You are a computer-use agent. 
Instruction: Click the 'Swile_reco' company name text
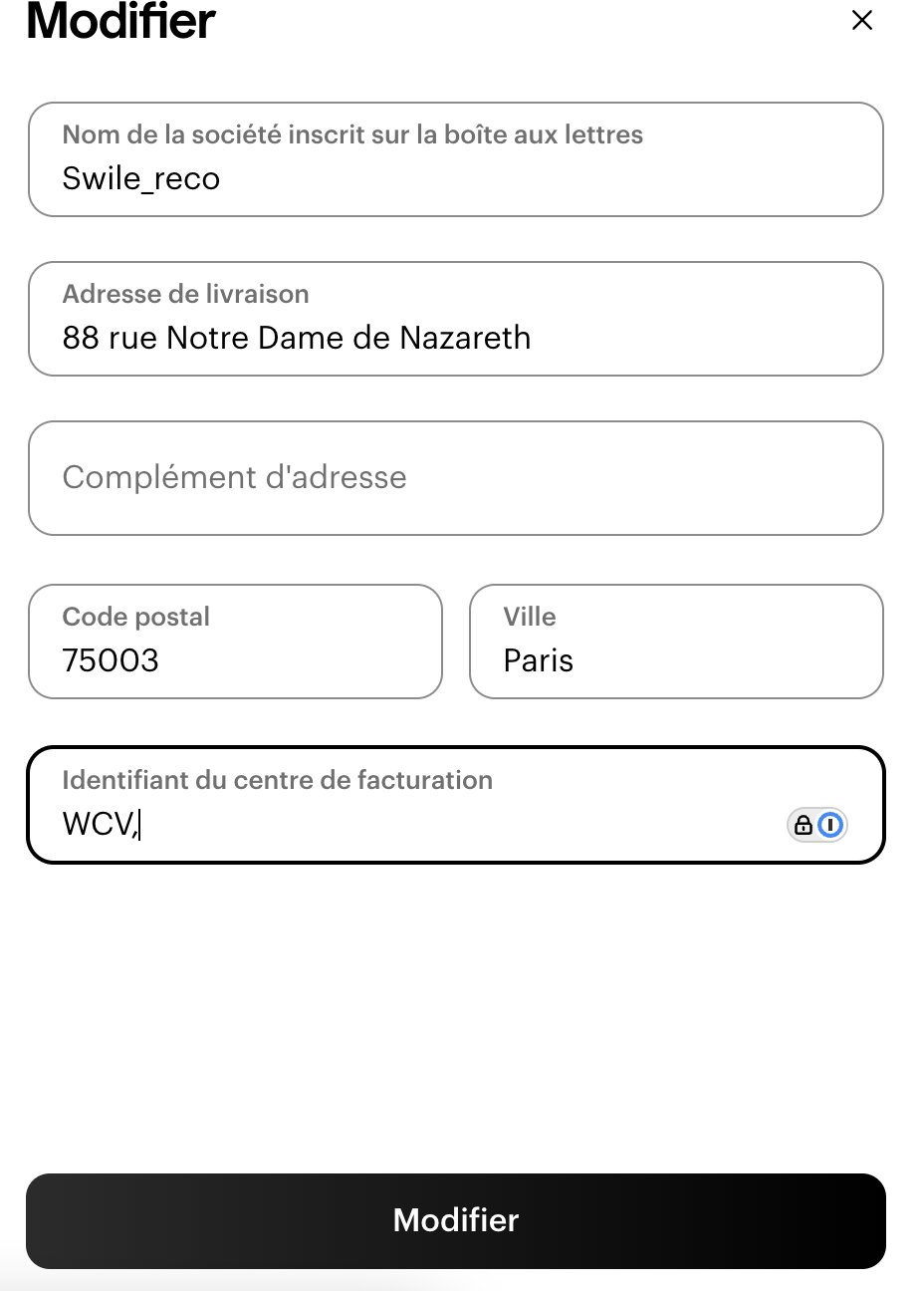click(x=140, y=179)
